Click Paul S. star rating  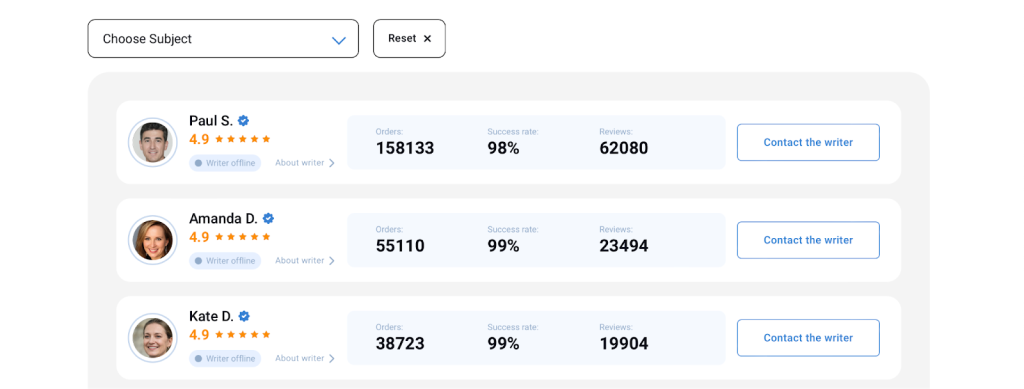242,139
